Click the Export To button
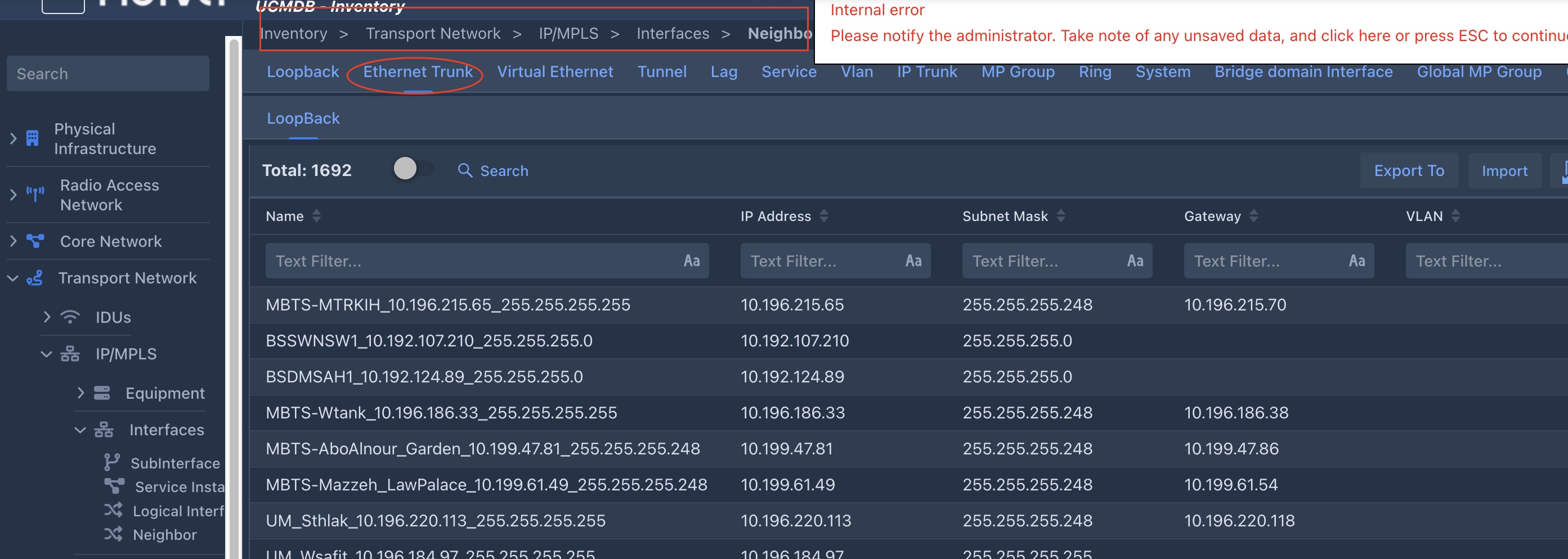1568x559 pixels. 1409,171
